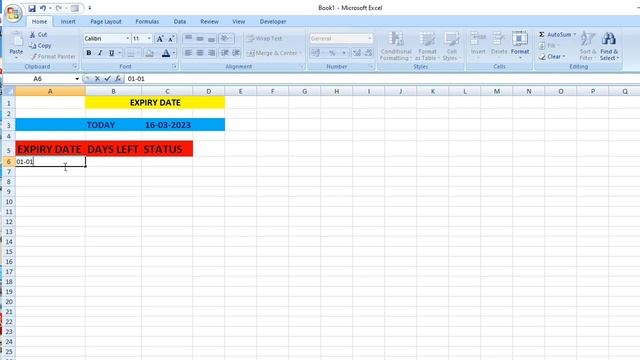Toggle Top Align
Screen dimensions: 640x360
pos(188,38)
